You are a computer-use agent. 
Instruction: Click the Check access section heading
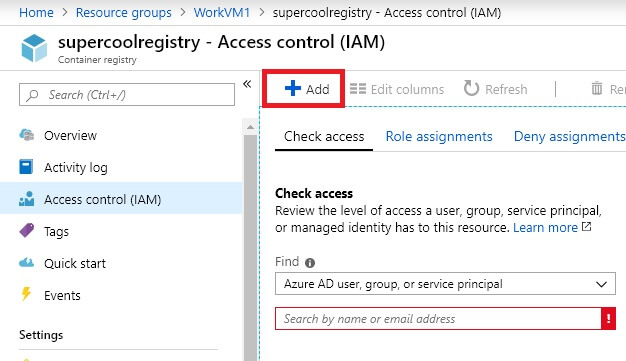click(314, 193)
